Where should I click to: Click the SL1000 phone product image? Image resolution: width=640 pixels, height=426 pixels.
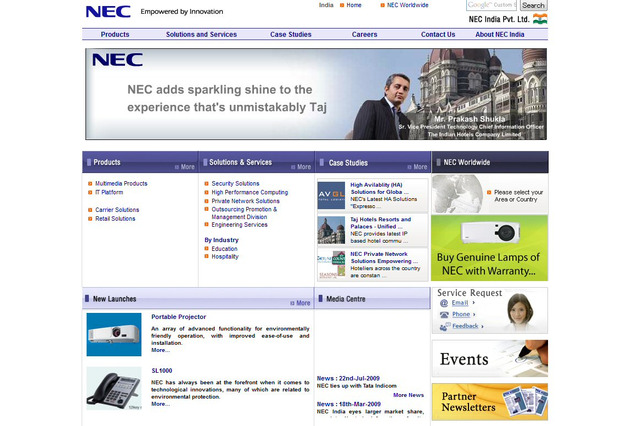click(x=113, y=388)
